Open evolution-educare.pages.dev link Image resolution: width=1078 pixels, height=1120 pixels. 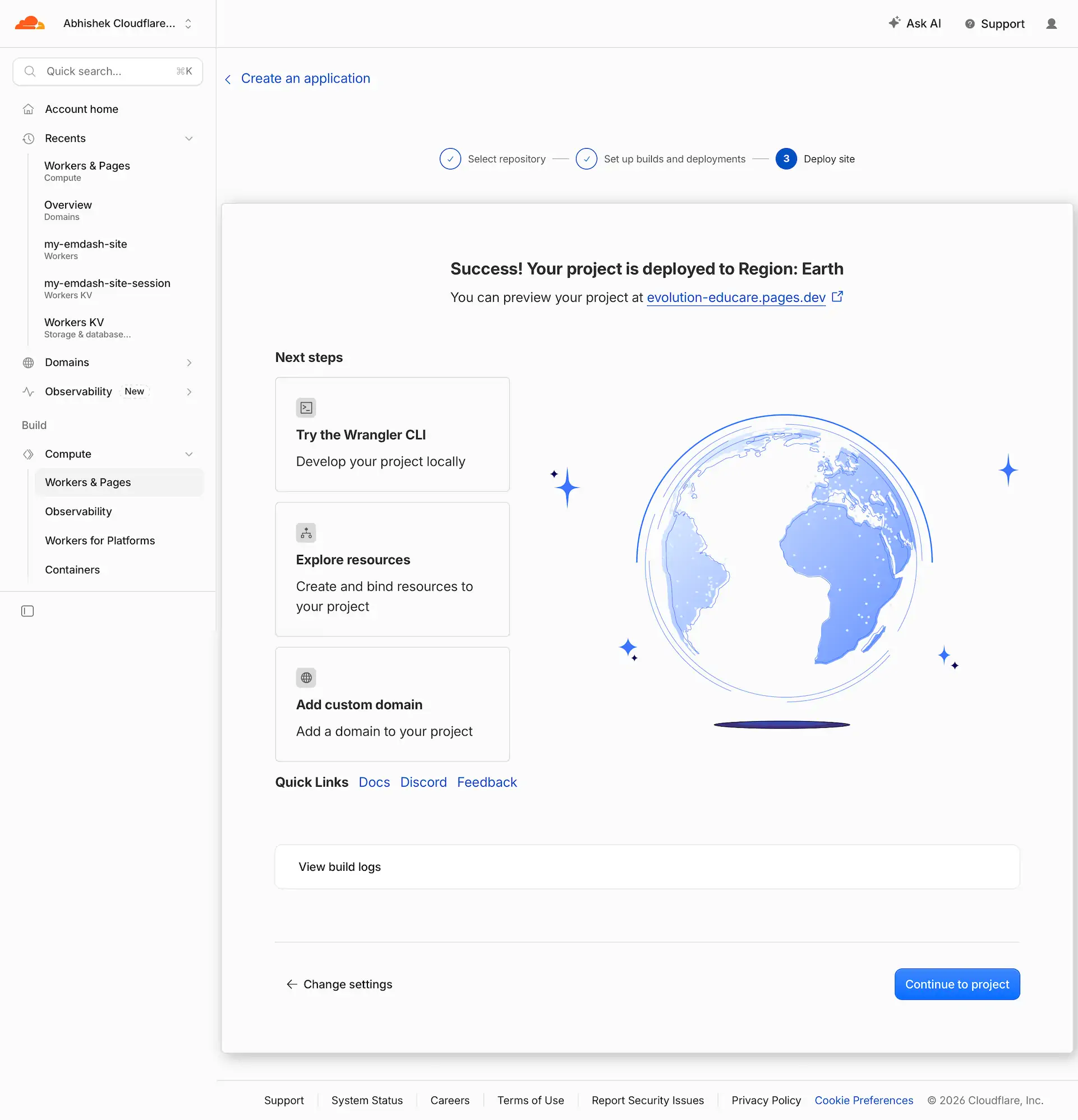pos(736,297)
